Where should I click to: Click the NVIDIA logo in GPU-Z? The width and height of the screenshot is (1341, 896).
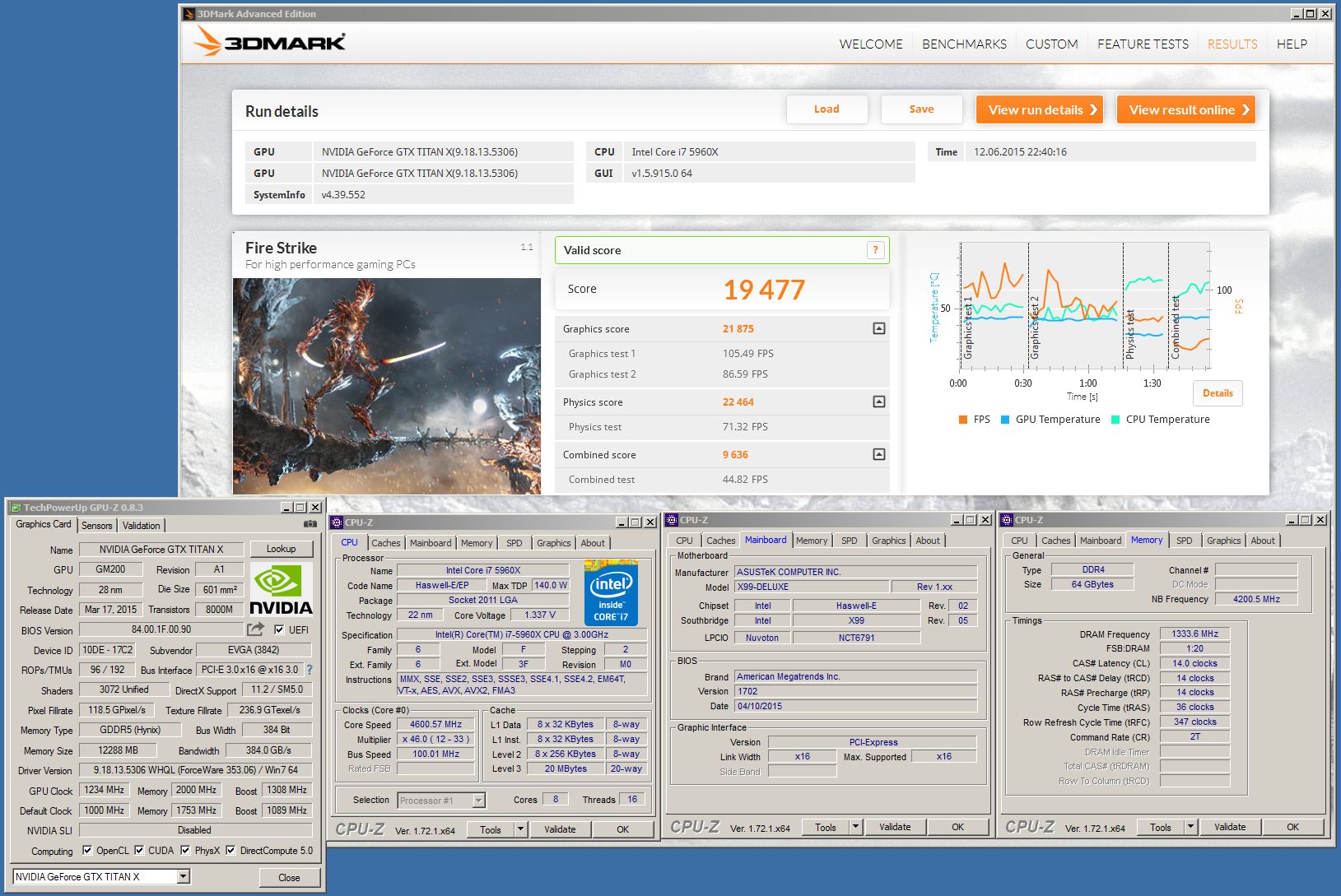pos(281,590)
